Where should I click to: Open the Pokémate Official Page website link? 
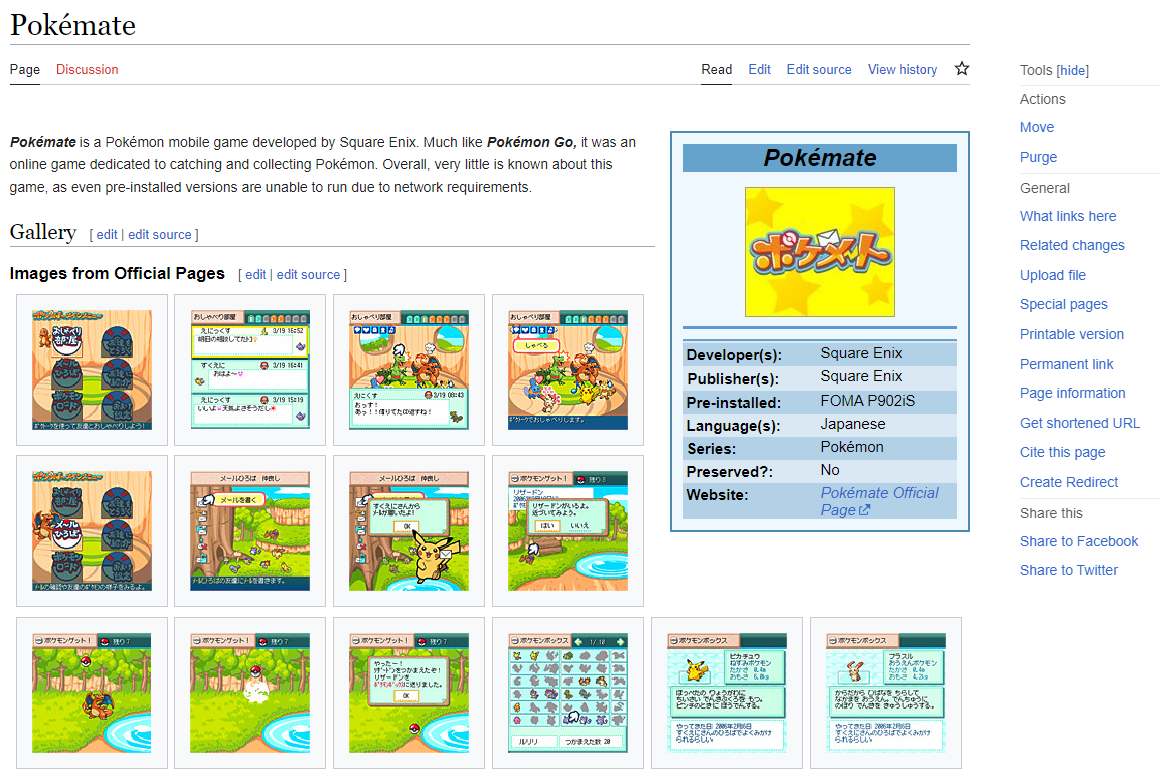click(879, 501)
